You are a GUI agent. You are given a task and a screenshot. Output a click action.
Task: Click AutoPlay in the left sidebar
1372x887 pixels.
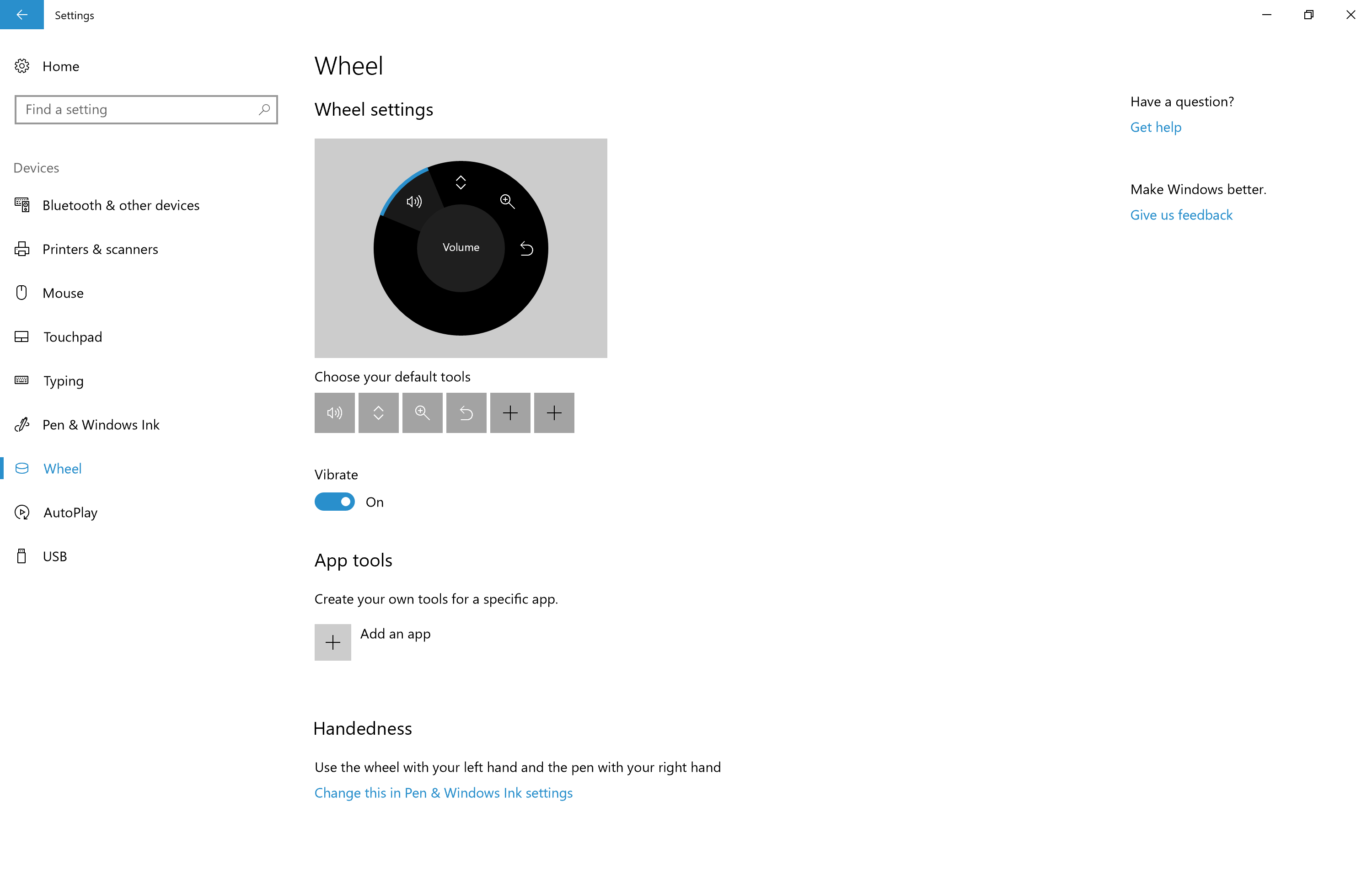coord(70,512)
